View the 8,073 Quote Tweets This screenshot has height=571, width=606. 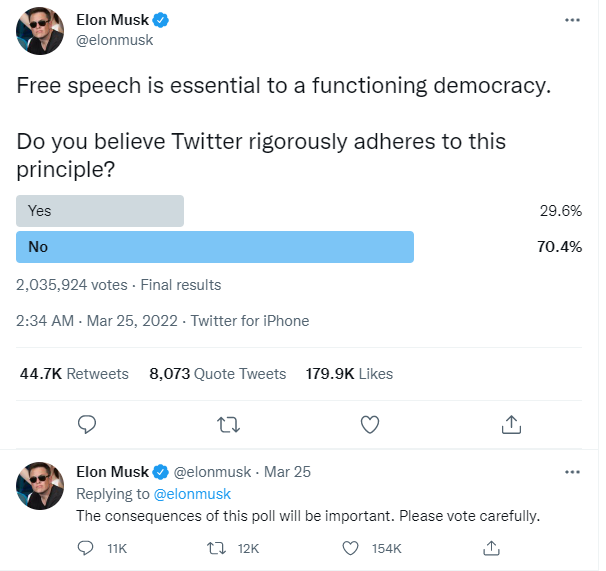217,374
